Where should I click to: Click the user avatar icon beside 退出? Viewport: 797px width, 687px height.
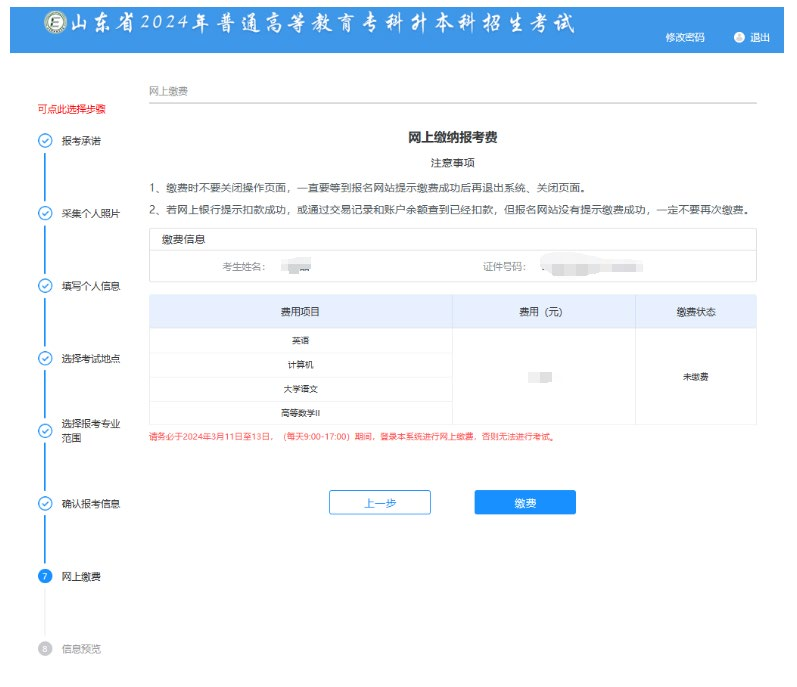pyautogui.click(x=739, y=37)
